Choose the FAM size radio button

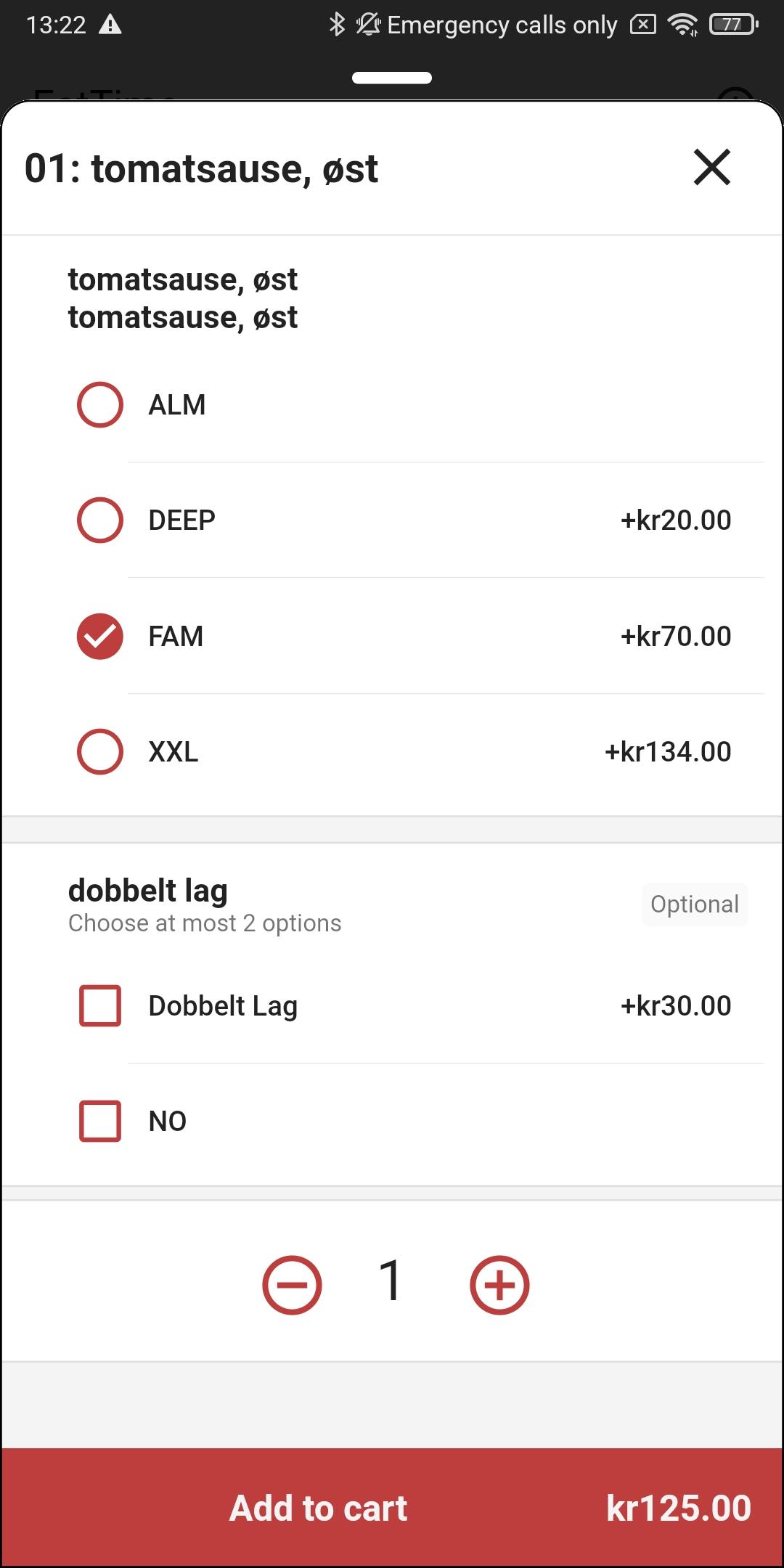(100, 636)
